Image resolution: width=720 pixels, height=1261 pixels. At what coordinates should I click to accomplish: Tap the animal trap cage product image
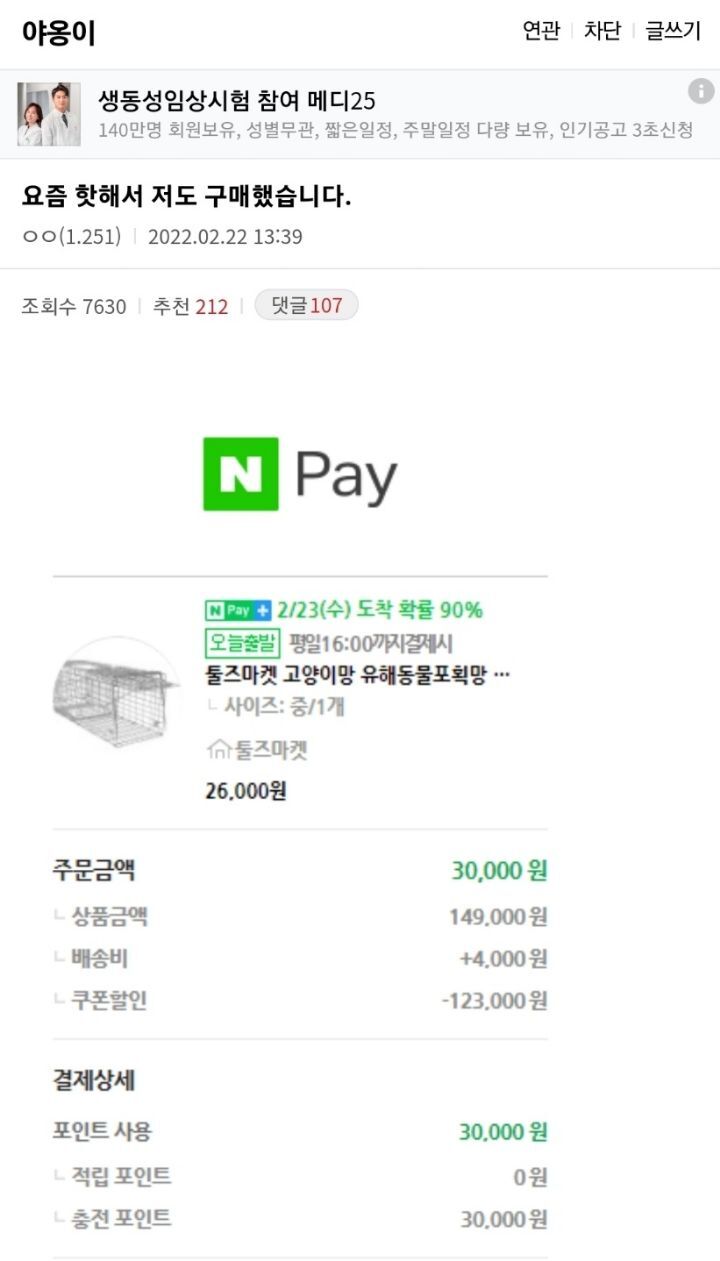tap(114, 692)
